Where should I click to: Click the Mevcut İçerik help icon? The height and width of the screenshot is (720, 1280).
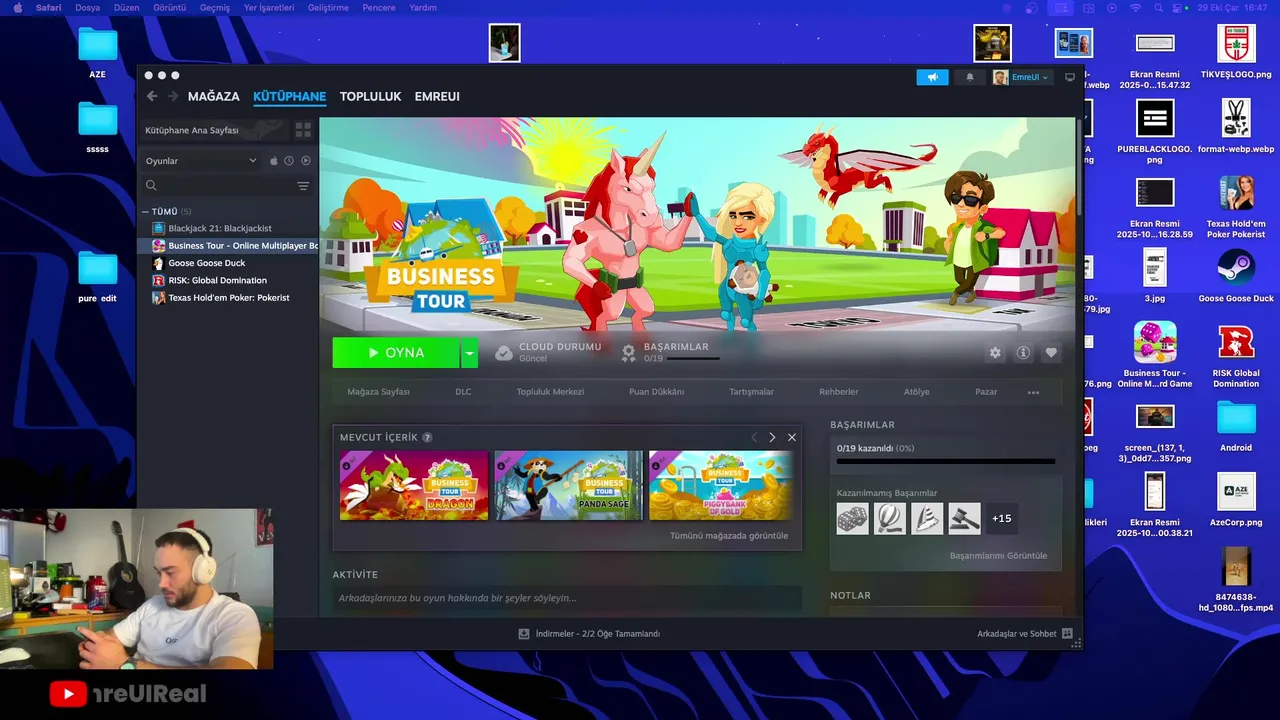[427, 437]
